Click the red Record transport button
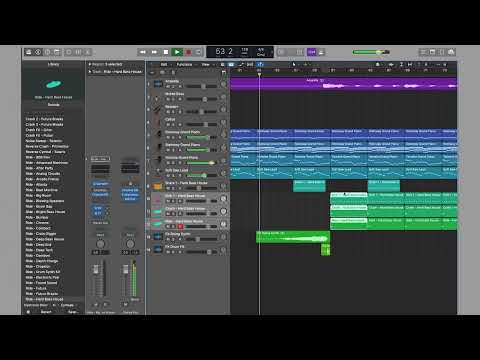The image size is (480, 360). pyautogui.click(x=188, y=52)
